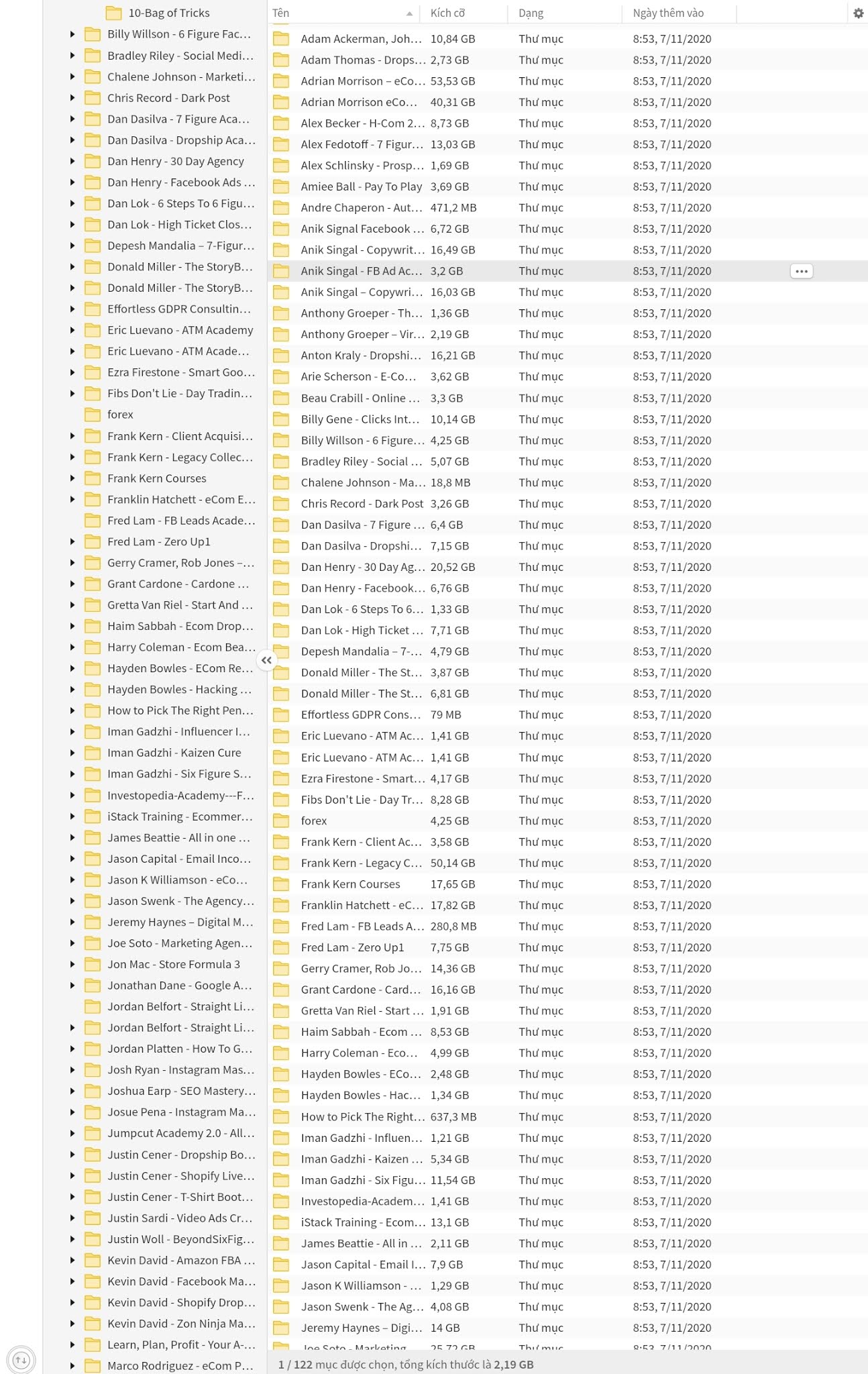Expand Jon Mac - Store Formula 3 tree node
Screen dimensions: 868x1374
pos(72,964)
